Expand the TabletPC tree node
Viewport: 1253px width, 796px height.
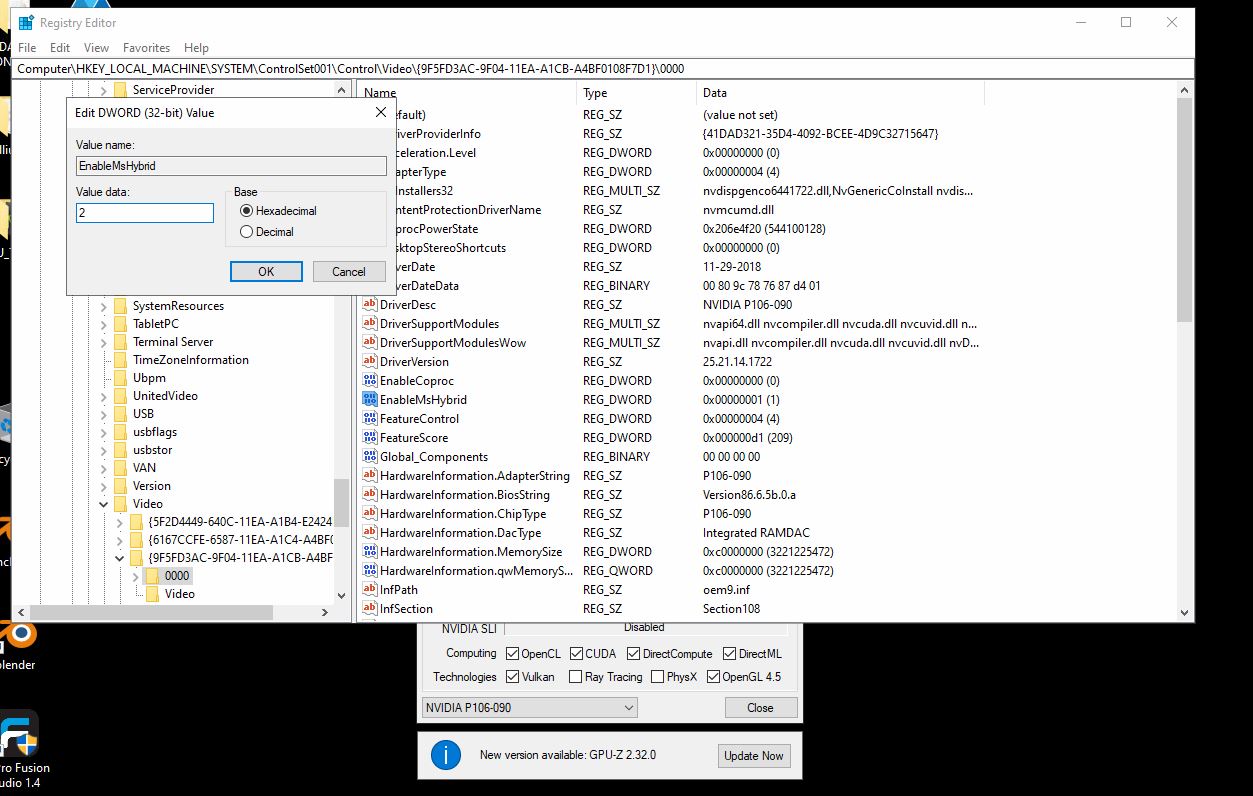pyautogui.click(x=104, y=324)
